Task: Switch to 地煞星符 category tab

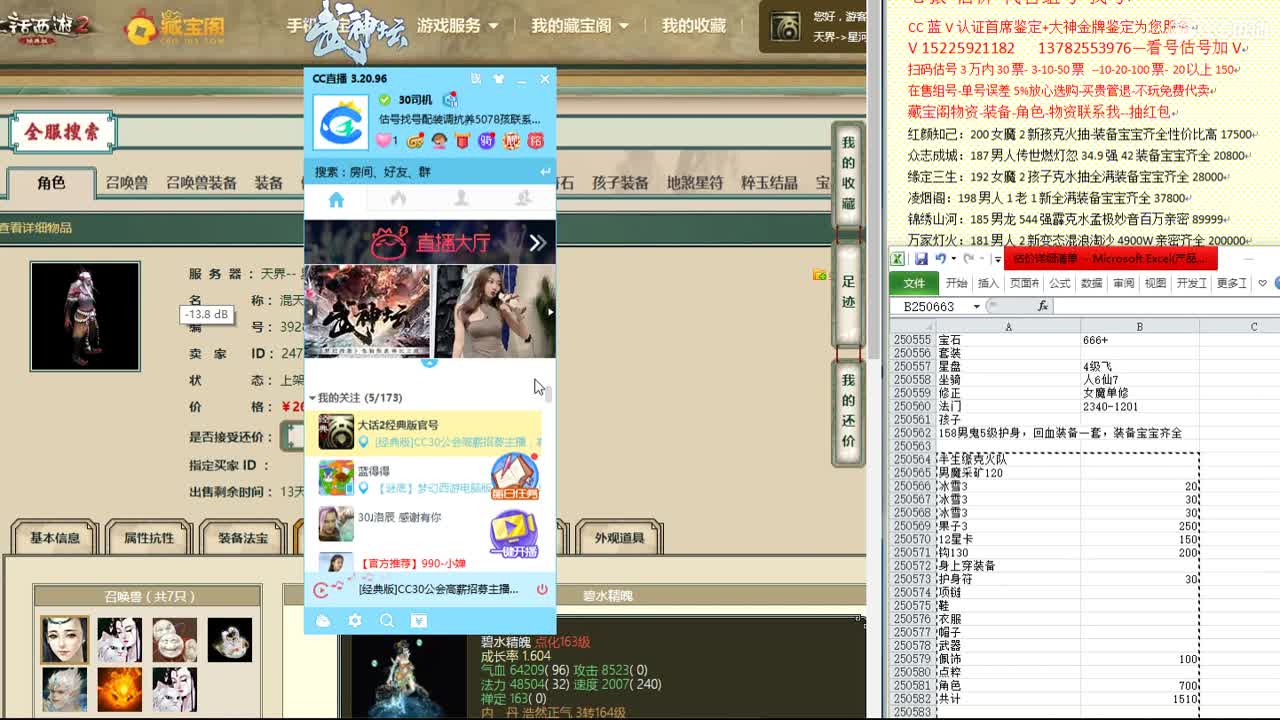Action: point(695,183)
